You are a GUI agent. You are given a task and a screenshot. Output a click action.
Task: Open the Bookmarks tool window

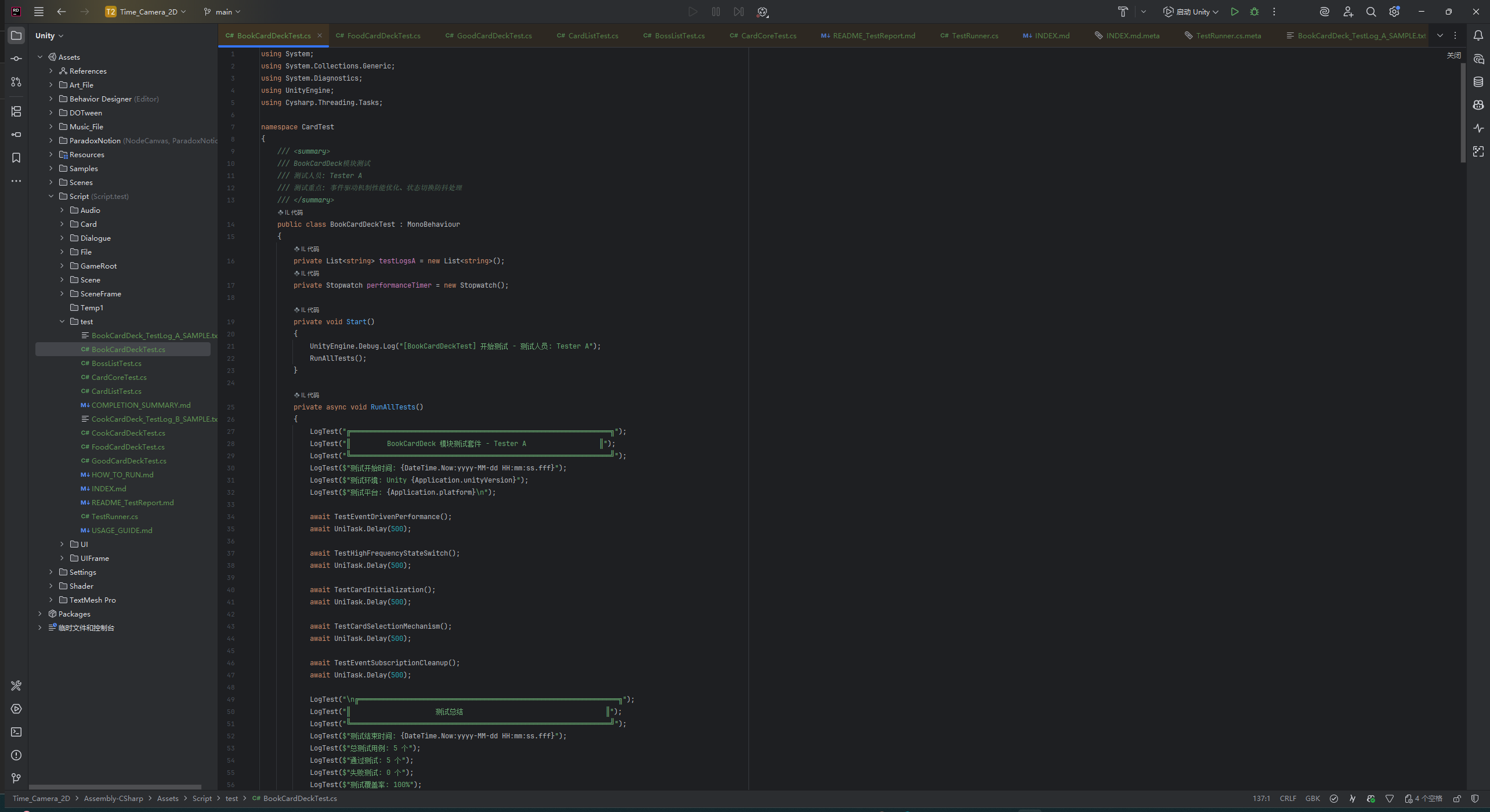[16, 158]
